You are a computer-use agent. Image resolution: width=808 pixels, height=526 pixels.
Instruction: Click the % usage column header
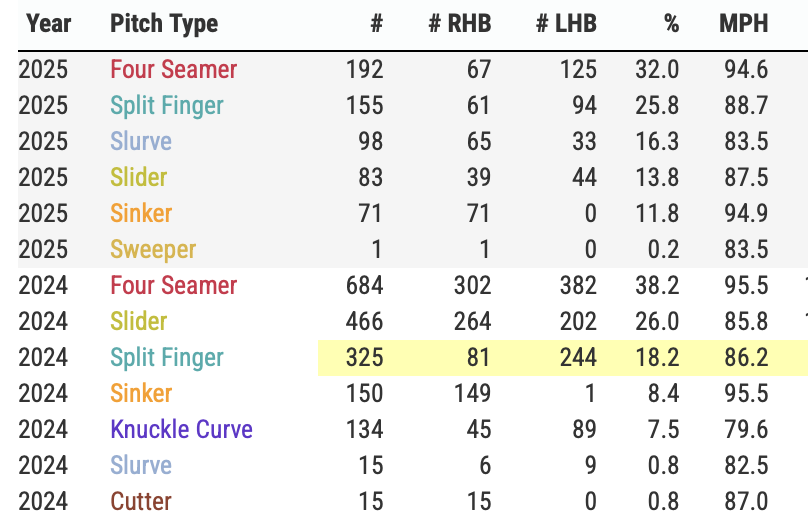(671, 23)
